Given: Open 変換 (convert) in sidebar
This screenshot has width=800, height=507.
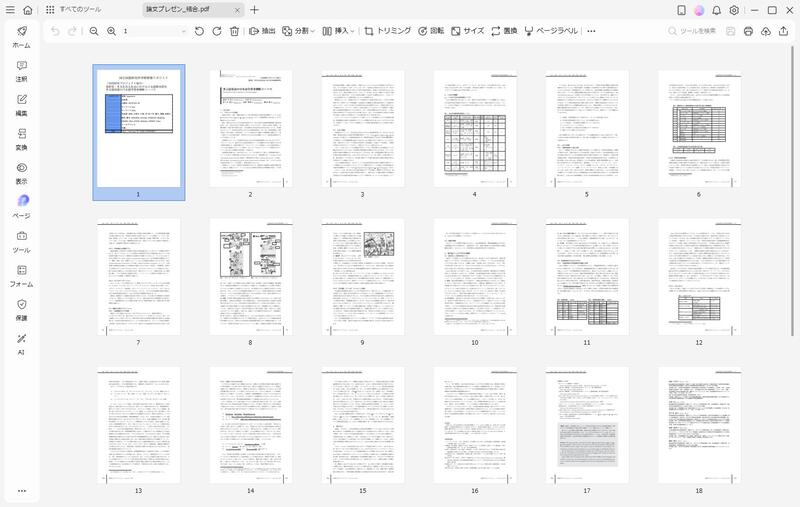Looking at the screenshot, I should point(21,139).
